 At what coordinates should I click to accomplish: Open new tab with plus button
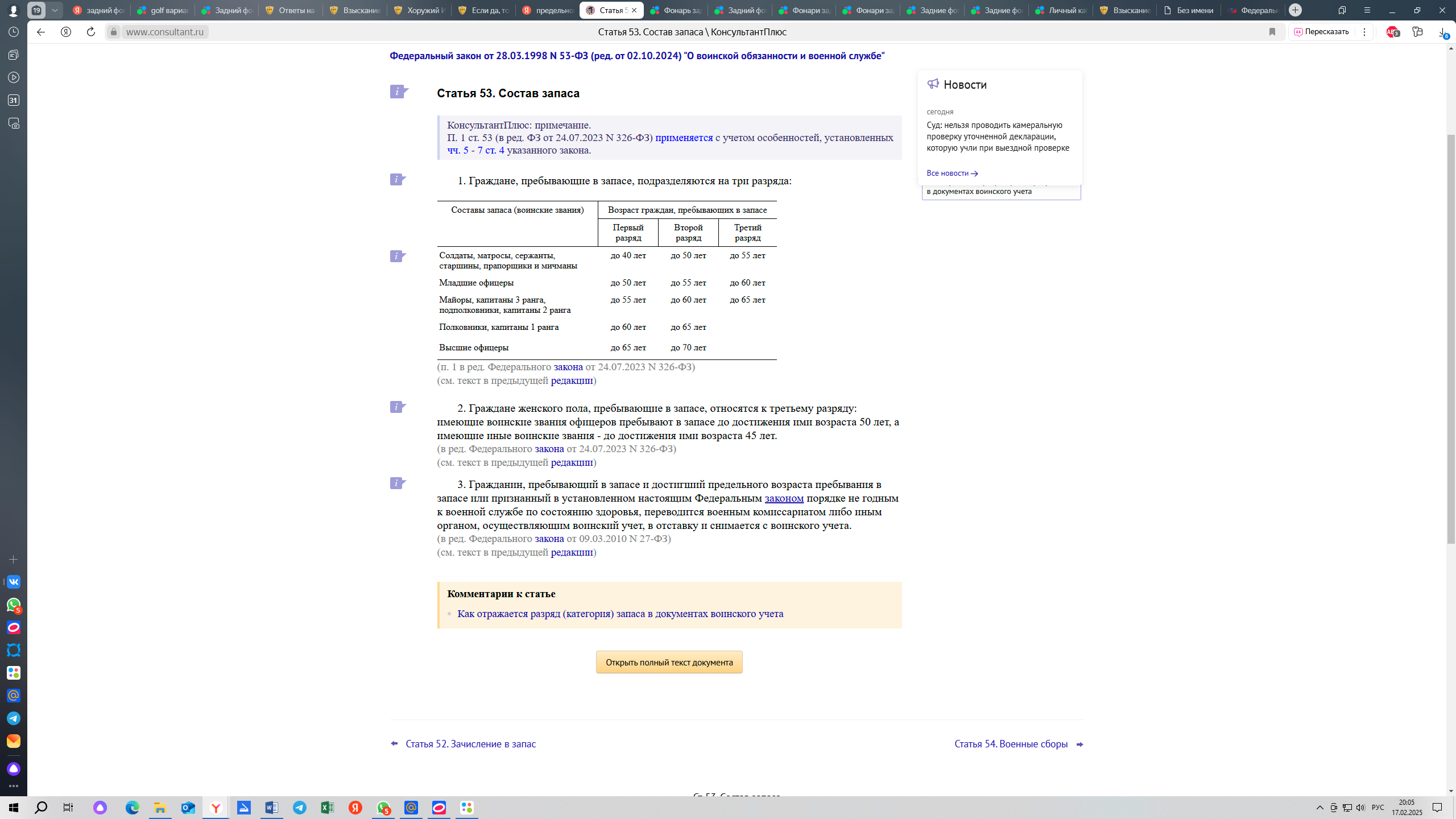pyautogui.click(x=1295, y=10)
